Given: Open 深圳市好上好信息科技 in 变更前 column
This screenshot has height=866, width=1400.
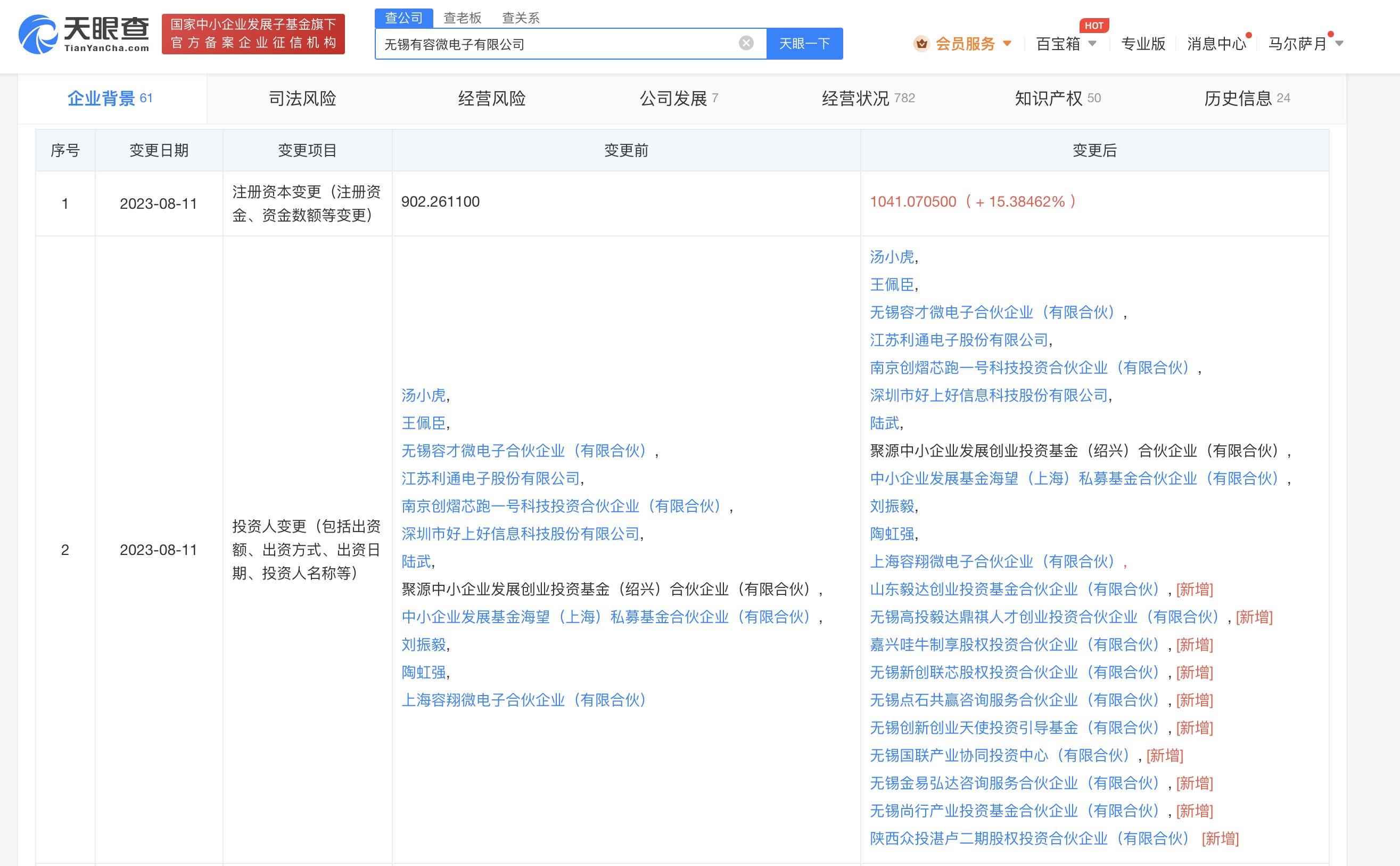Looking at the screenshot, I should click(x=520, y=534).
